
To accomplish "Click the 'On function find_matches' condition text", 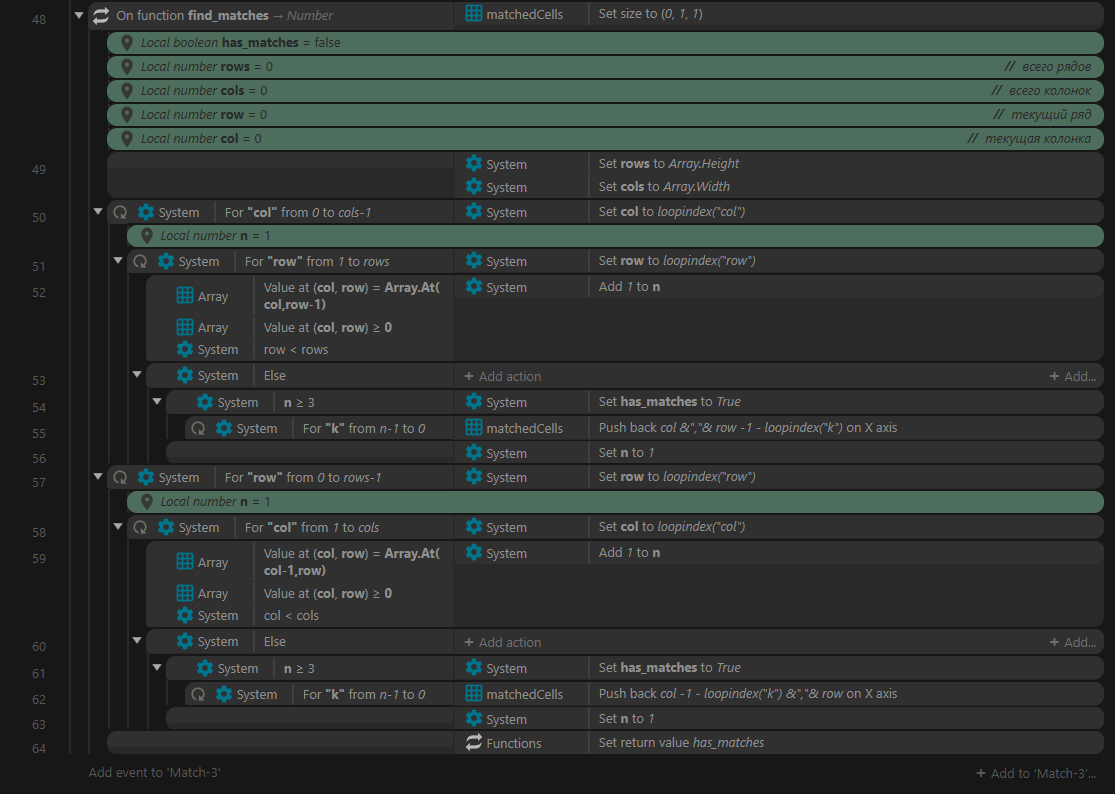I will [x=225, y=15].
